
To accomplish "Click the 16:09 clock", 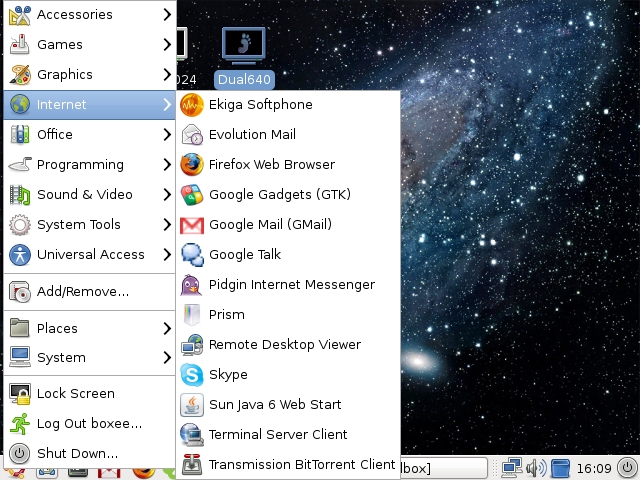I will pos(594,468).
